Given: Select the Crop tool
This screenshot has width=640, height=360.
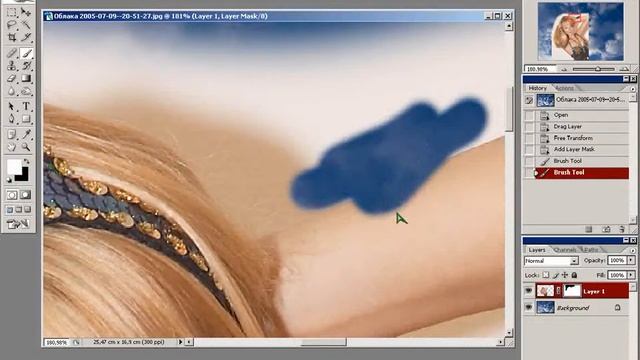Looking at the screenshot, I should pos(12,37).
